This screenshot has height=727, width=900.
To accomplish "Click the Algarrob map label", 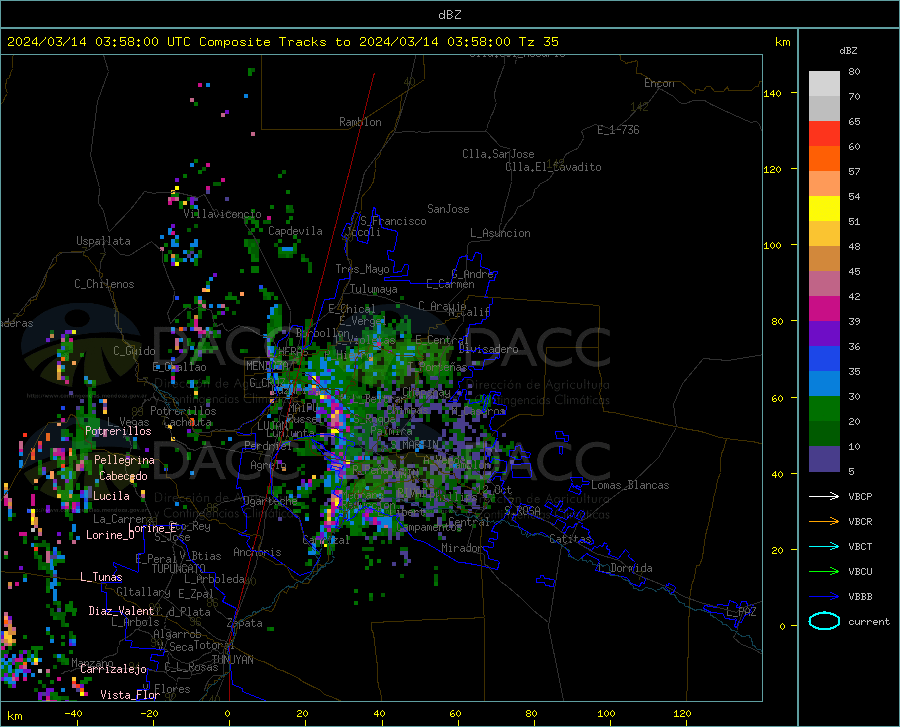I will 177,633.
